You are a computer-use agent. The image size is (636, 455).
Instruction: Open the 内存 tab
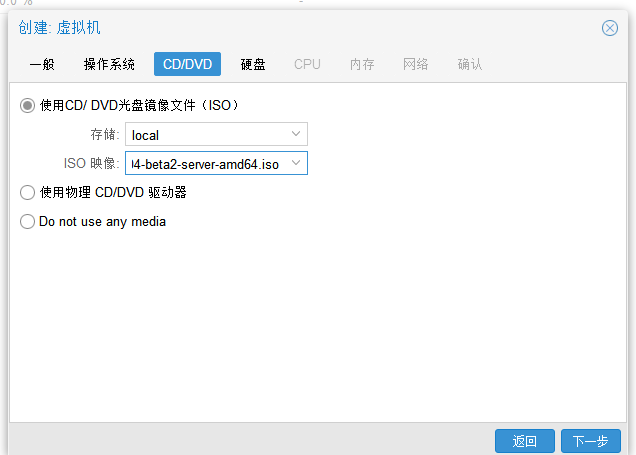[362, 64]
